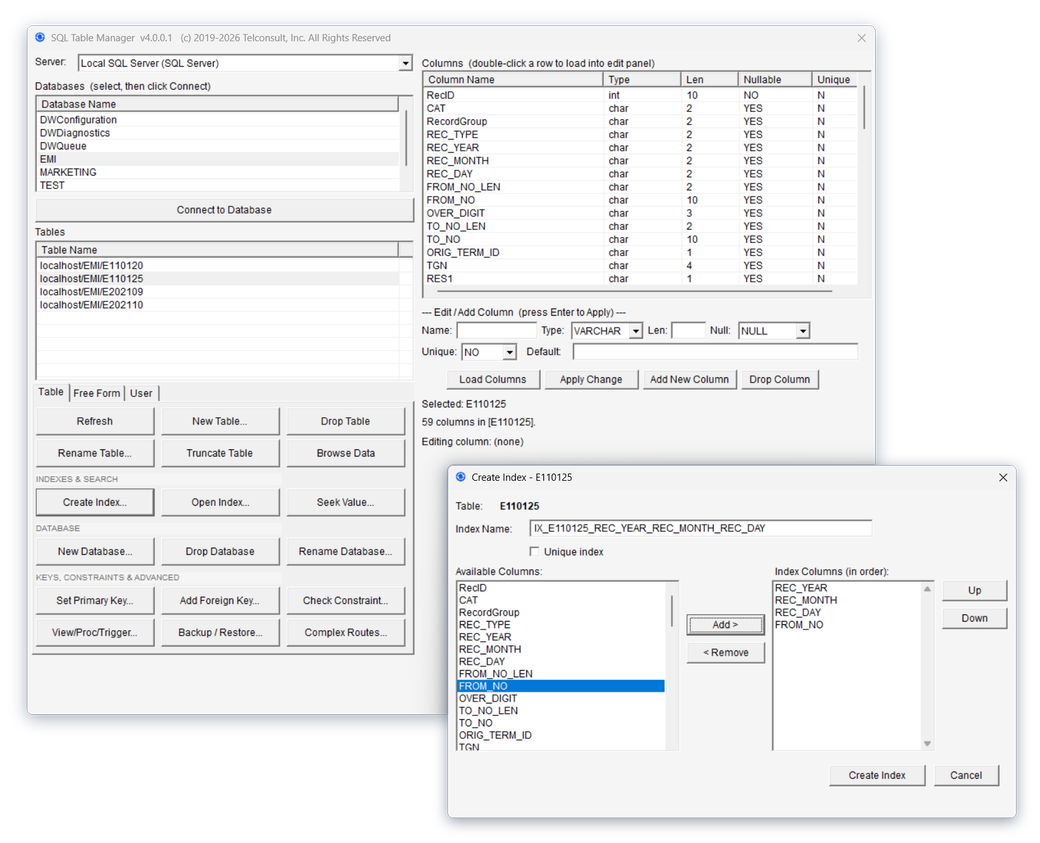Click the Drop Table button
The image size is (1040, 843).
(346, 421)
